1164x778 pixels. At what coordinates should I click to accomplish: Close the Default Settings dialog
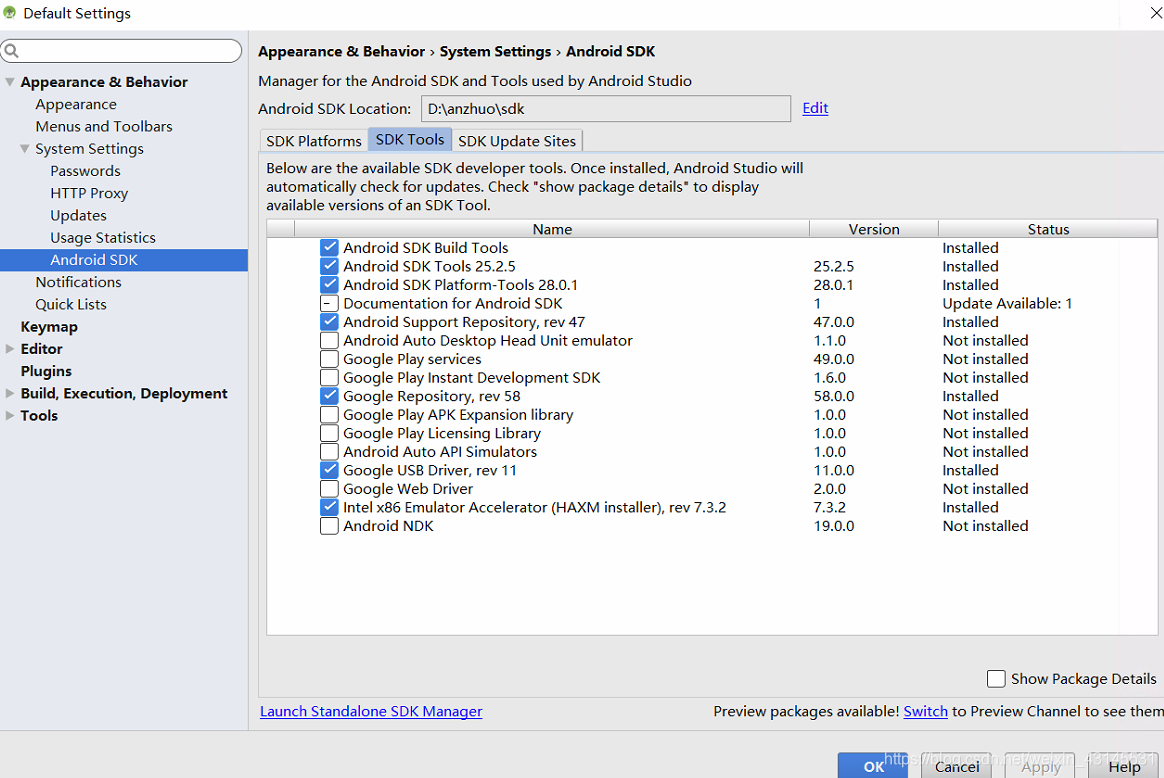tap(1156, 13)
